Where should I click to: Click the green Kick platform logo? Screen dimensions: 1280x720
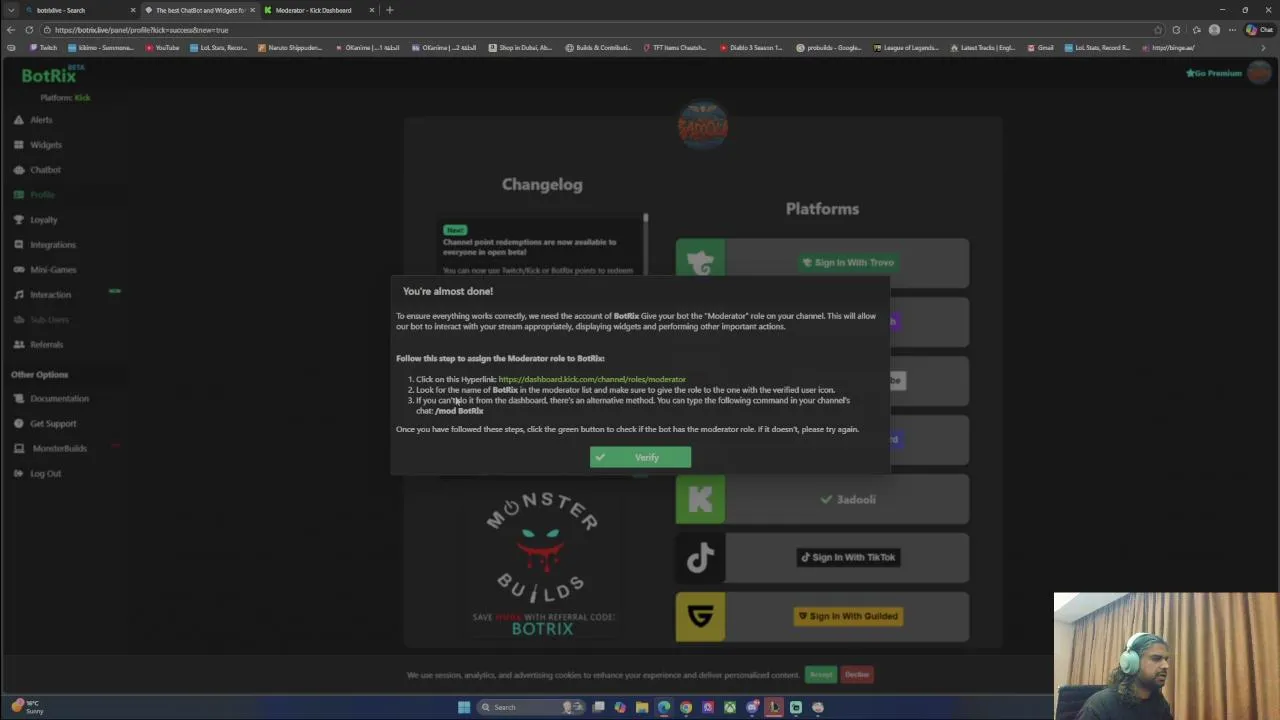(x=700, y=499)
